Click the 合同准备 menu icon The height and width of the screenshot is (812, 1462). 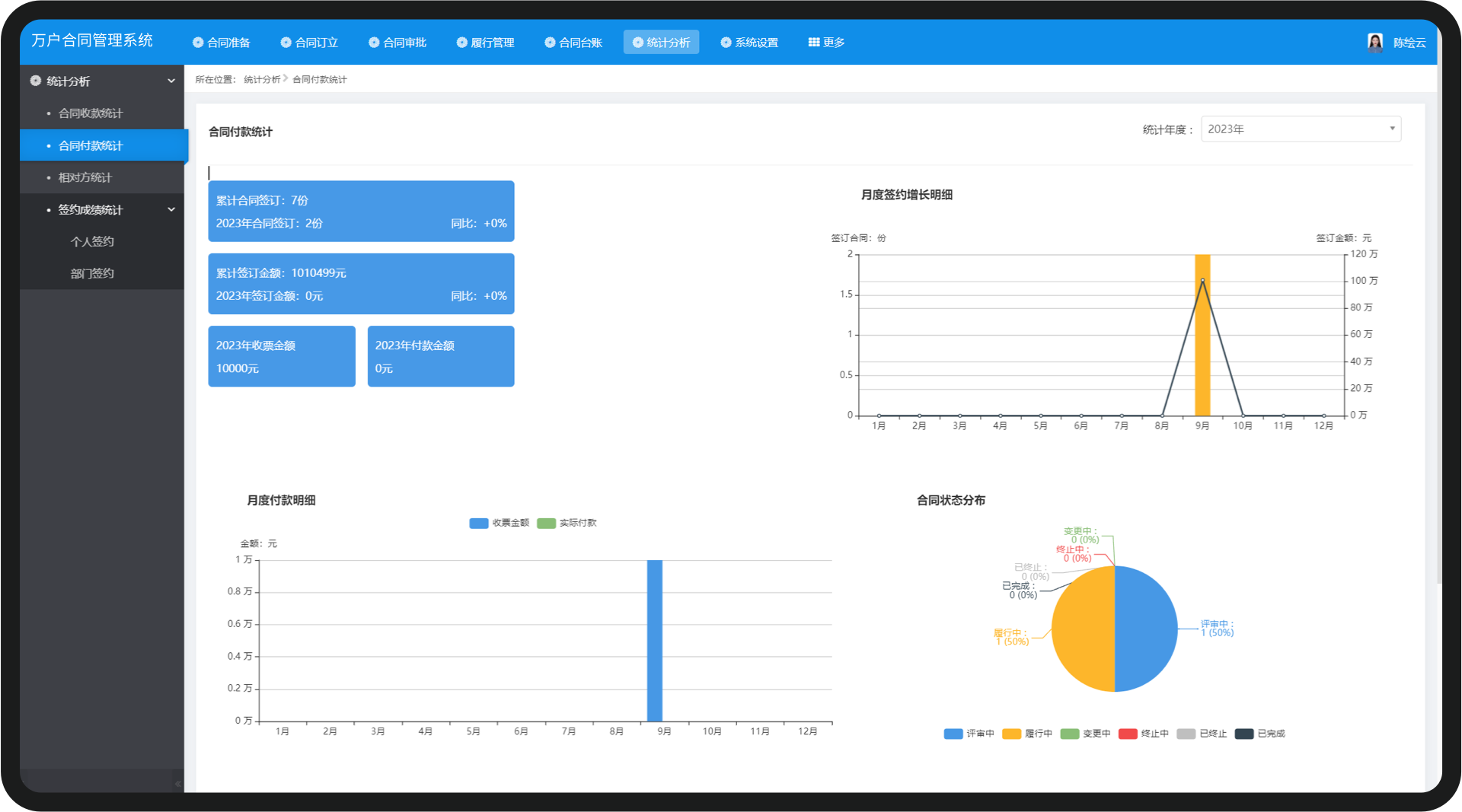pyautogui.click(x=198, y=43)
